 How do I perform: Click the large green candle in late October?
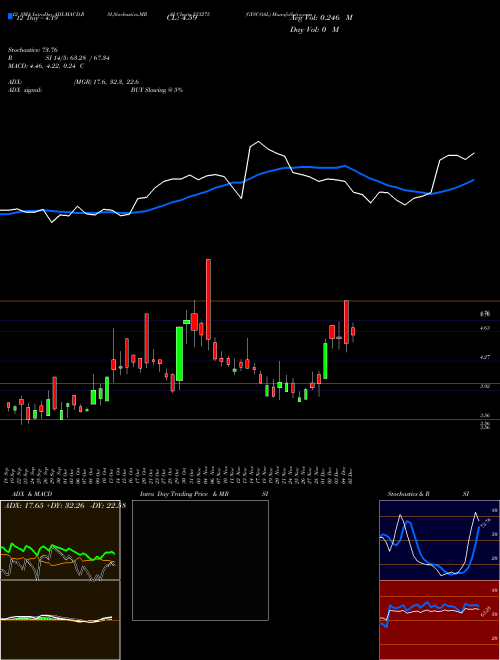click(x=179, y=354)
